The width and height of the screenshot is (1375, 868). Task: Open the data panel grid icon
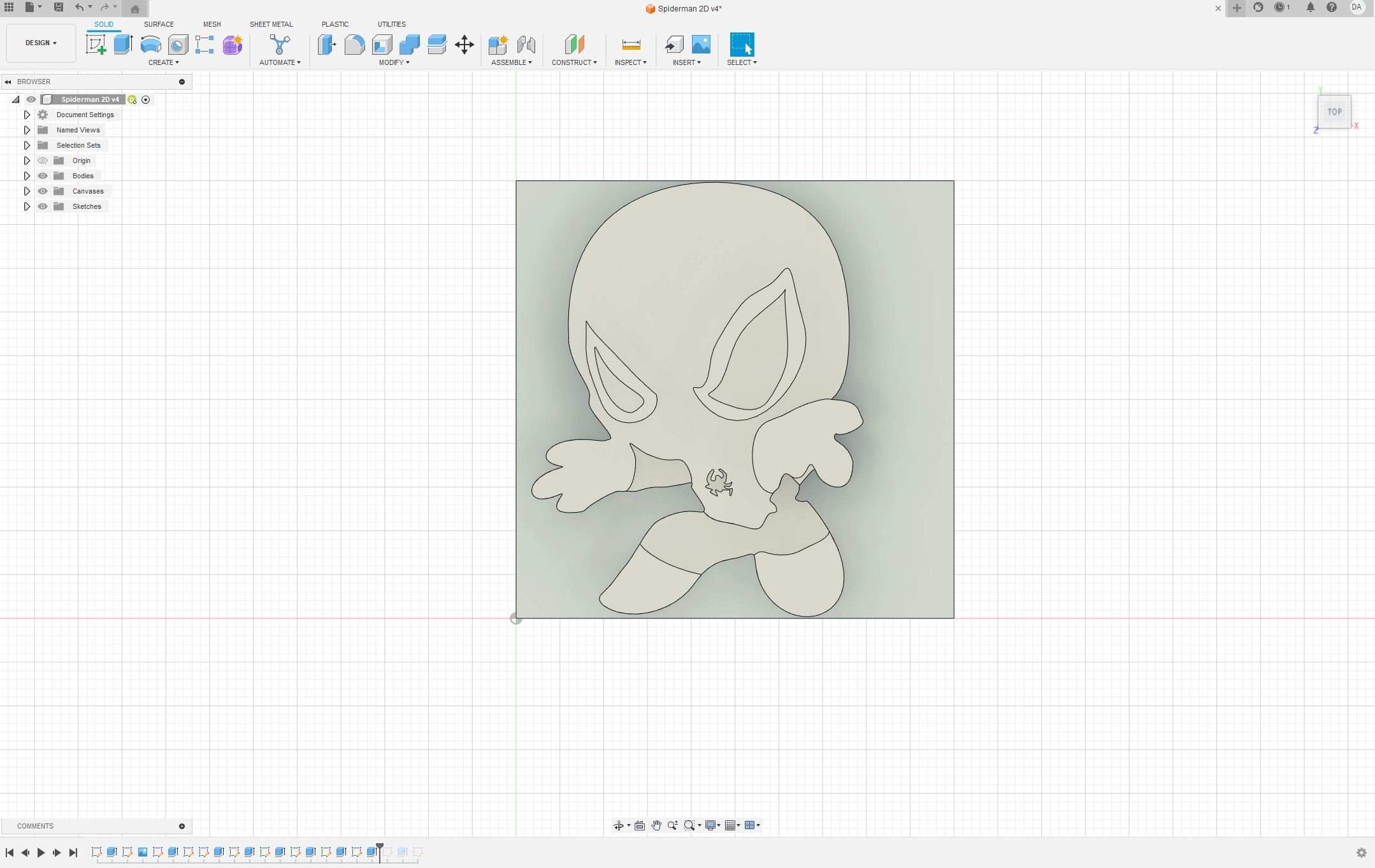9,7
